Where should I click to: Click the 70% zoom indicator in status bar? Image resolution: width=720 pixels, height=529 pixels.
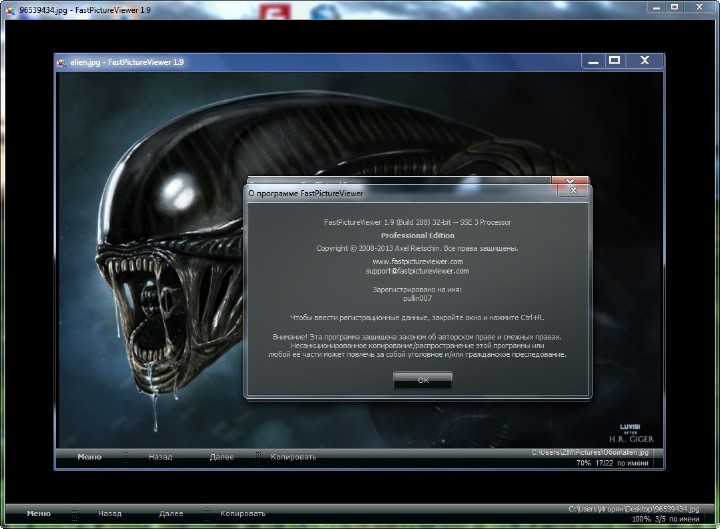(583, 463)
